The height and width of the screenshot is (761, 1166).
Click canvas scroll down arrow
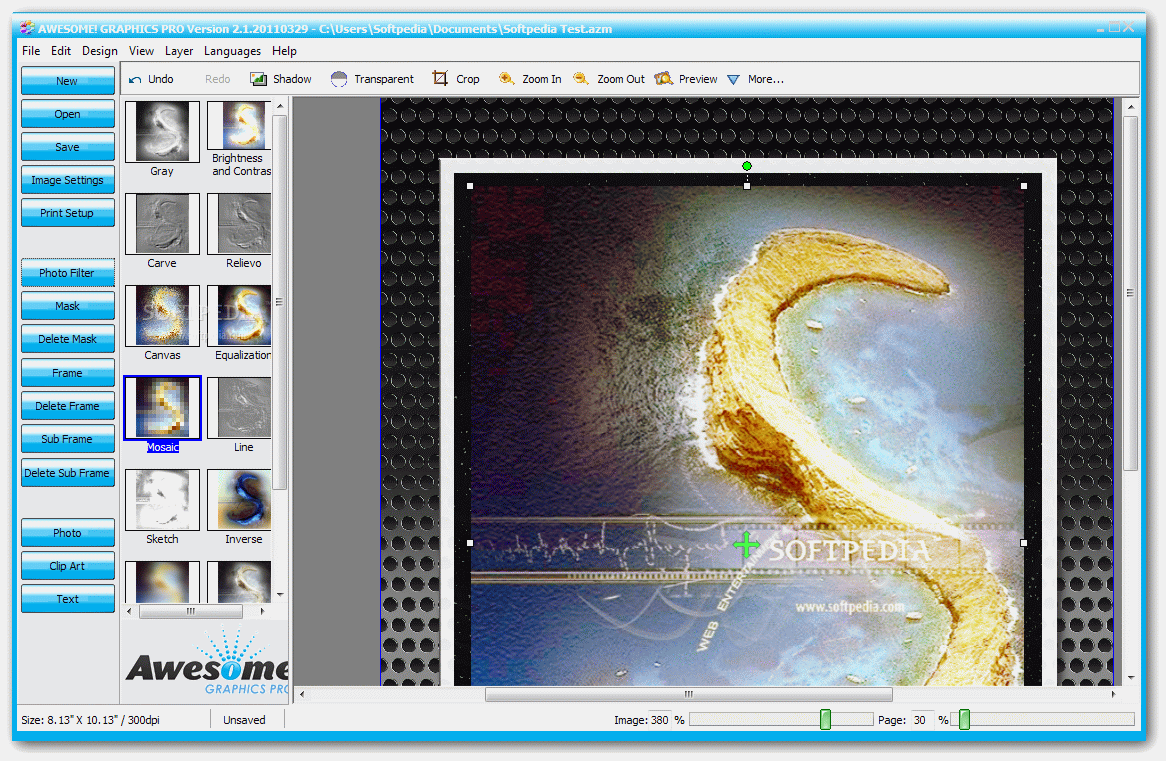pyautogui.click(x=1130, y=677)
